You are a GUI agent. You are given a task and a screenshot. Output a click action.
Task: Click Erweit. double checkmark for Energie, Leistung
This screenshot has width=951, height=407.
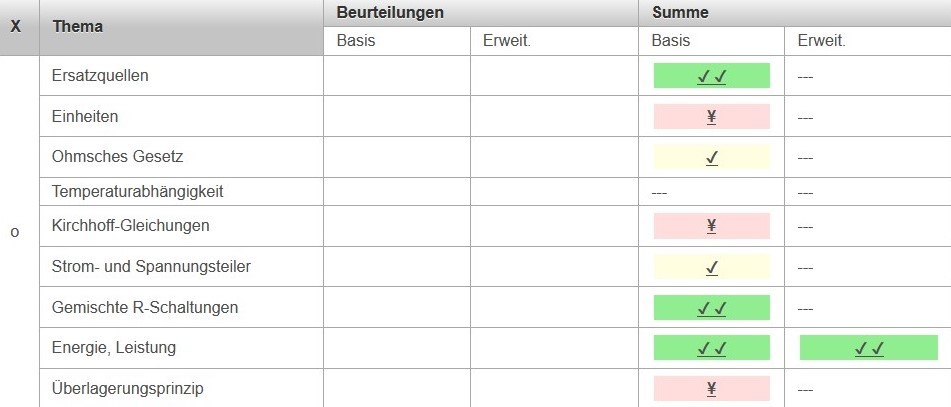[x=868, y=348]
